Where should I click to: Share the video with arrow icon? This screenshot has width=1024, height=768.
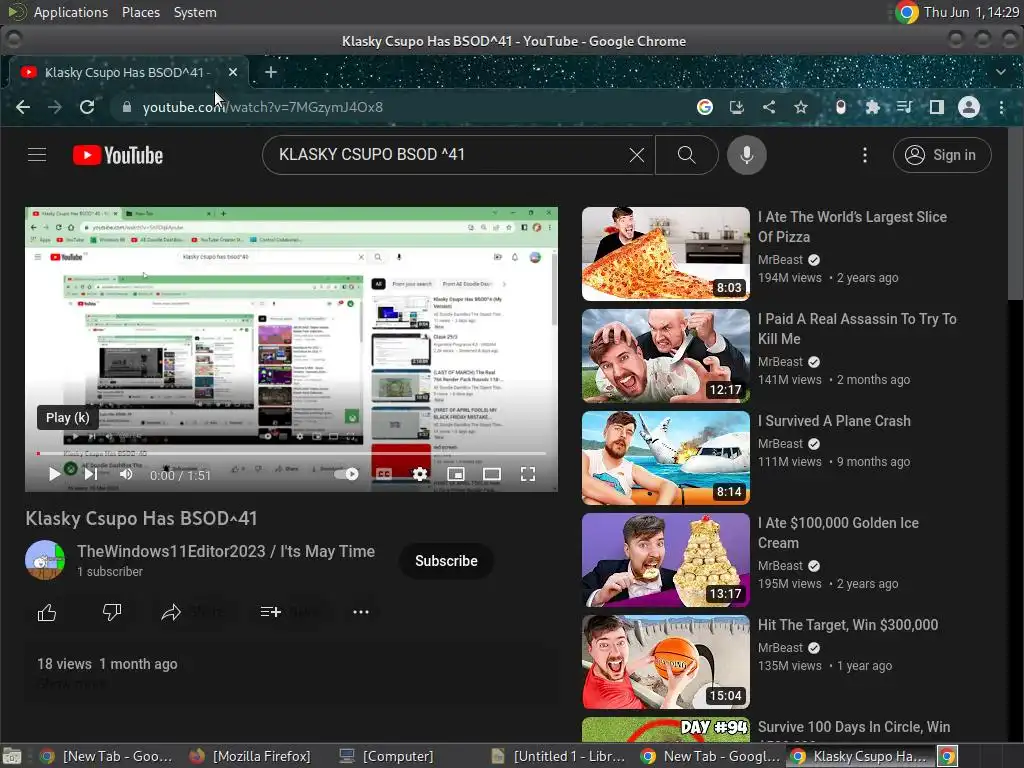(x=171, y=613)
